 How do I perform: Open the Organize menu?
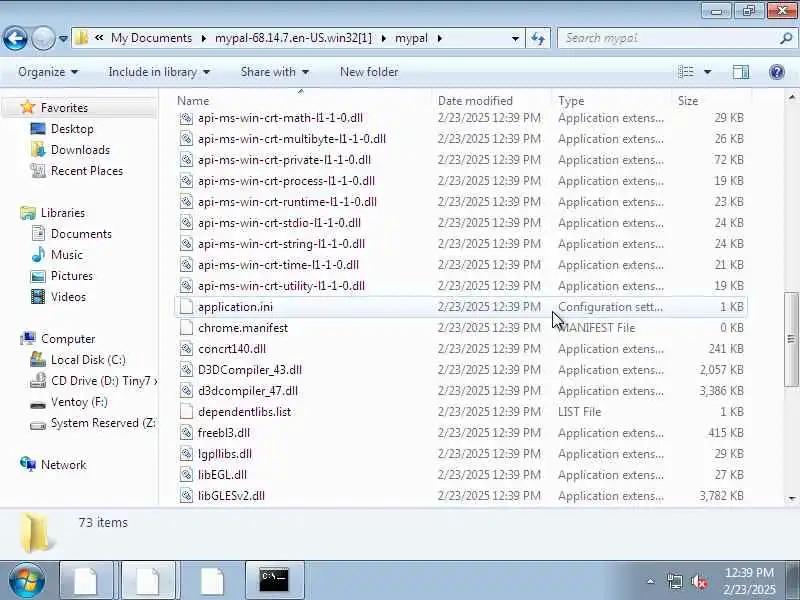click(48, 72)
